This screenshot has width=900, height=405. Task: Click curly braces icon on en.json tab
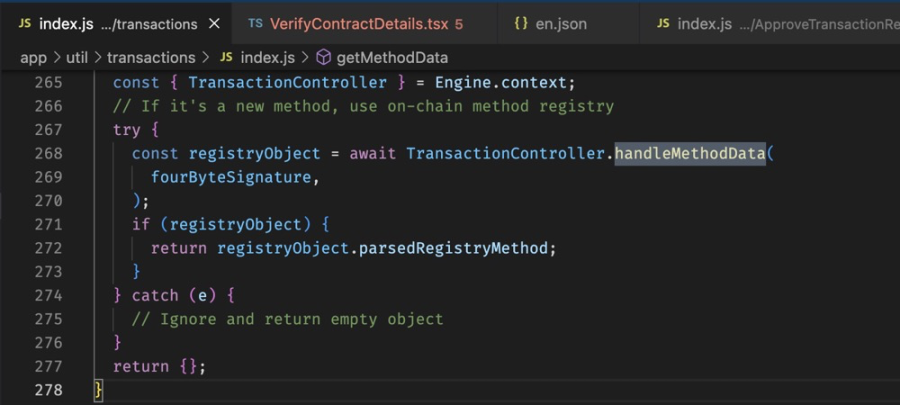(521, 24)
